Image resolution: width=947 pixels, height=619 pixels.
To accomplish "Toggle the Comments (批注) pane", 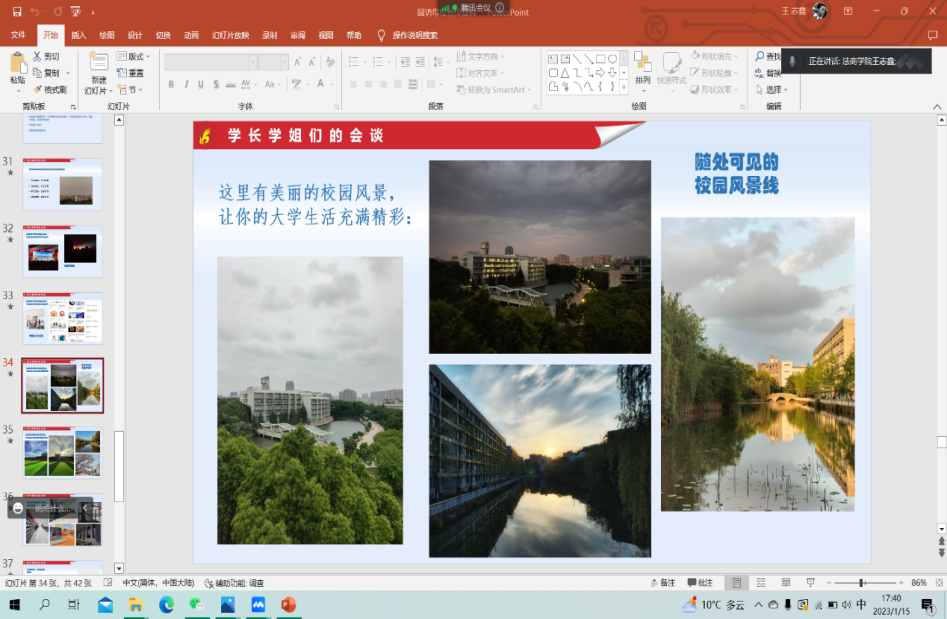I will point(699,583).
